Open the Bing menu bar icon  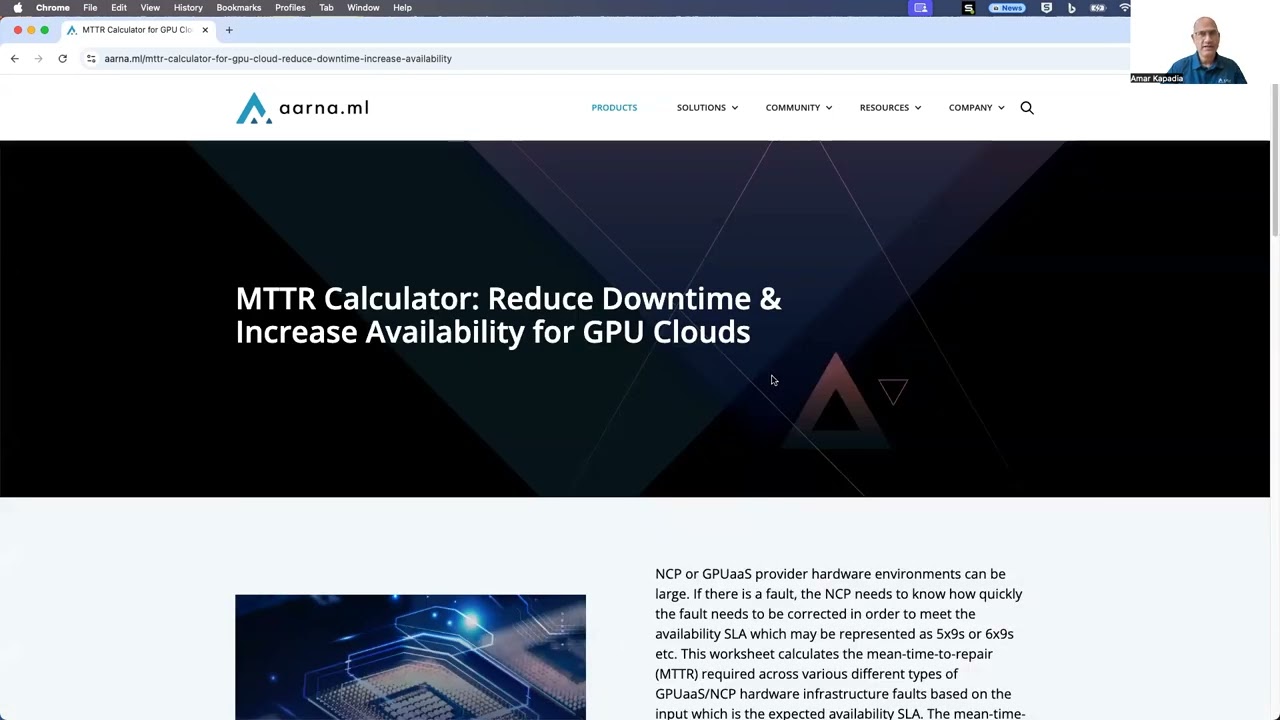click(1072, 8)
